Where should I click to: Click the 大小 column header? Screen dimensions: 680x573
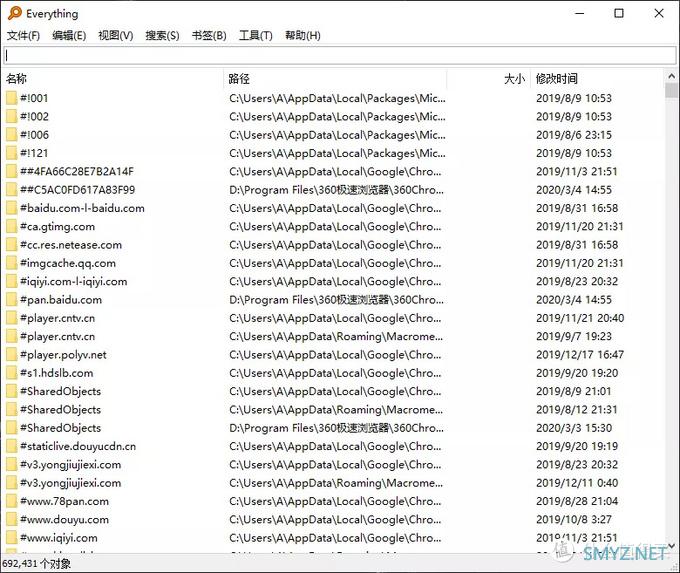[x=490, y=78]
